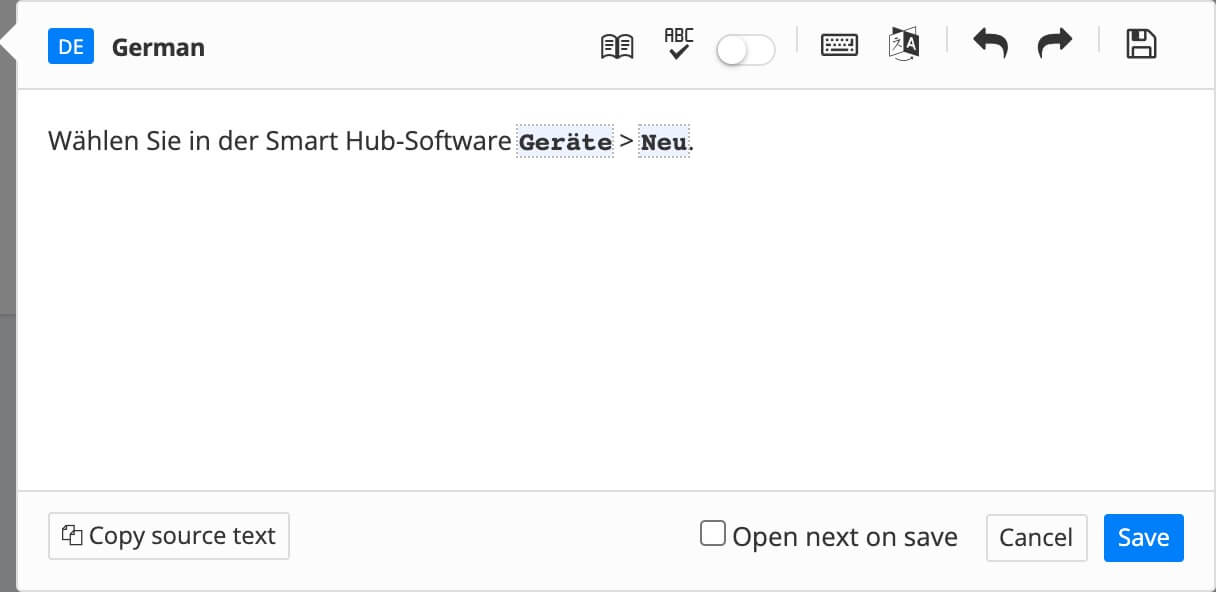The image size is (1216, 592).
Task: Open the virtual keyboard icon
Action: 840,45
